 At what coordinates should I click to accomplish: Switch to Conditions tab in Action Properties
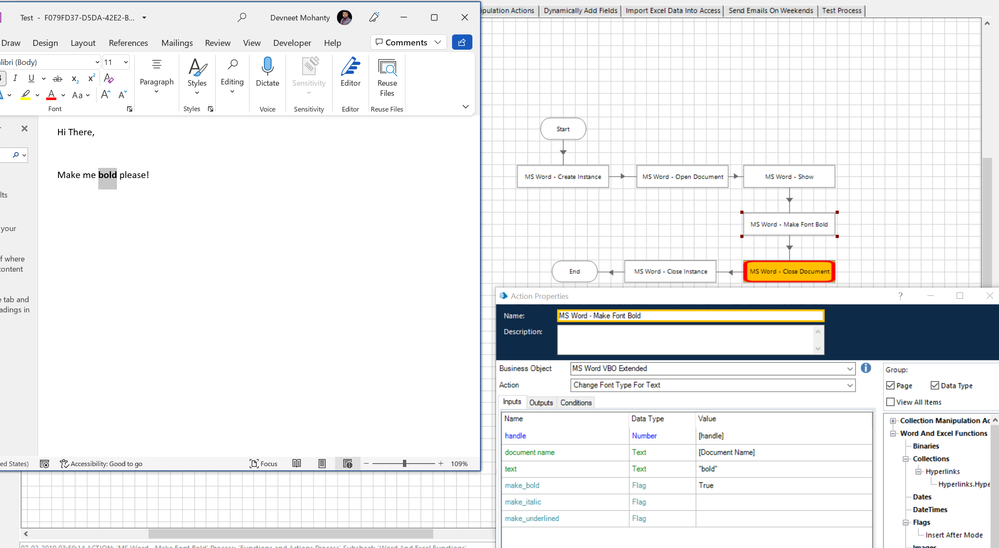click(x=576, y=403)
